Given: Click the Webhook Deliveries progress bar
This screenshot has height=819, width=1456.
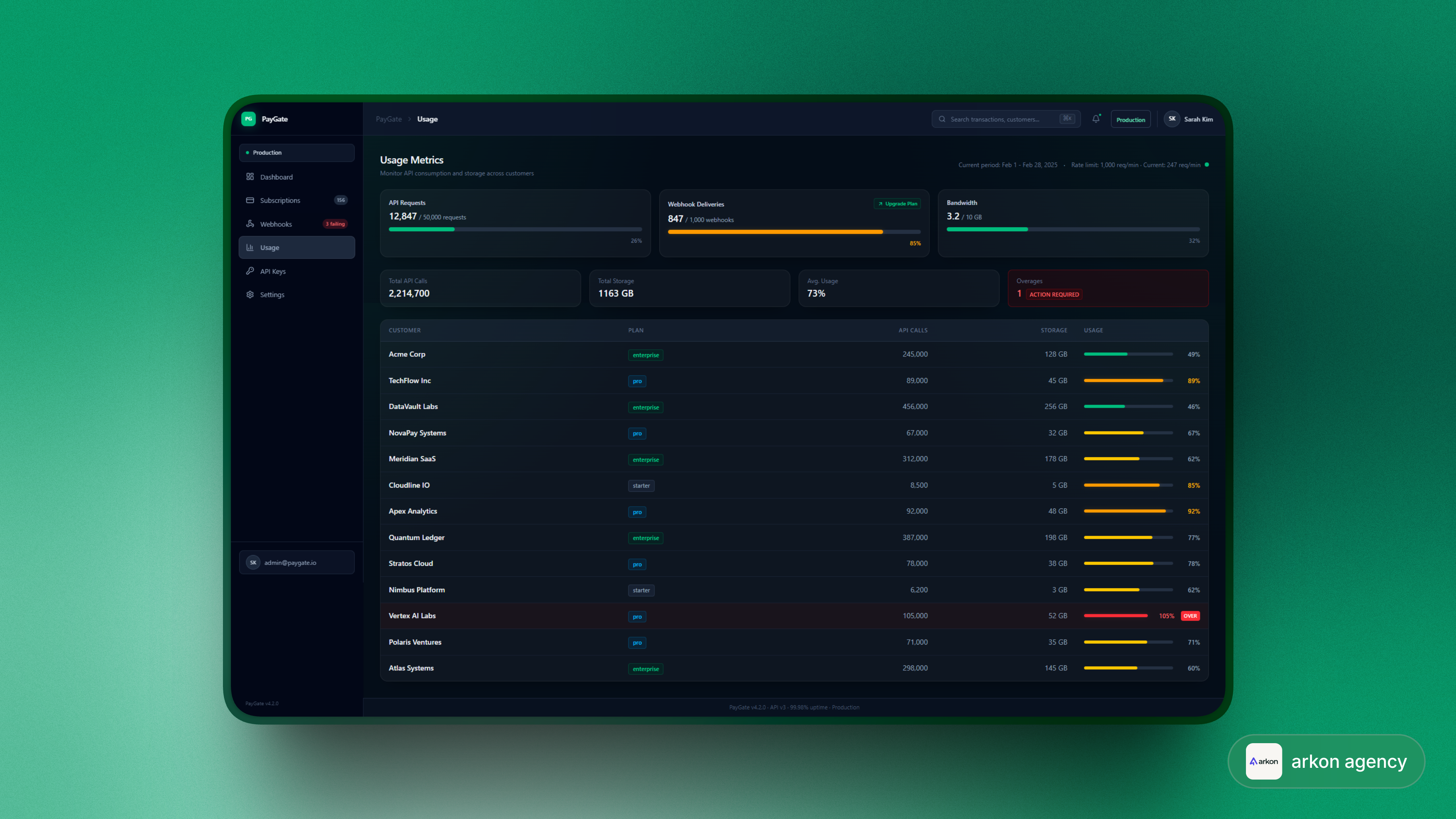Looking at the screenshot, I should 794,232.
